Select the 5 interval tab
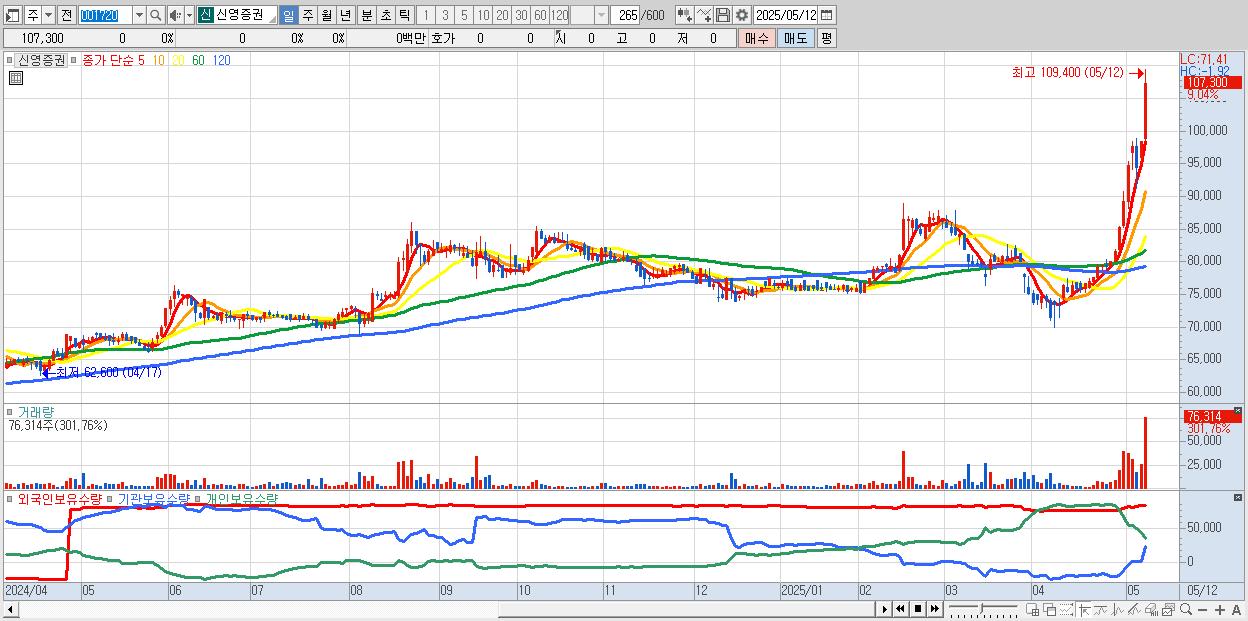Viewport: 1248px width, 621px height. (x=464, y=16)
